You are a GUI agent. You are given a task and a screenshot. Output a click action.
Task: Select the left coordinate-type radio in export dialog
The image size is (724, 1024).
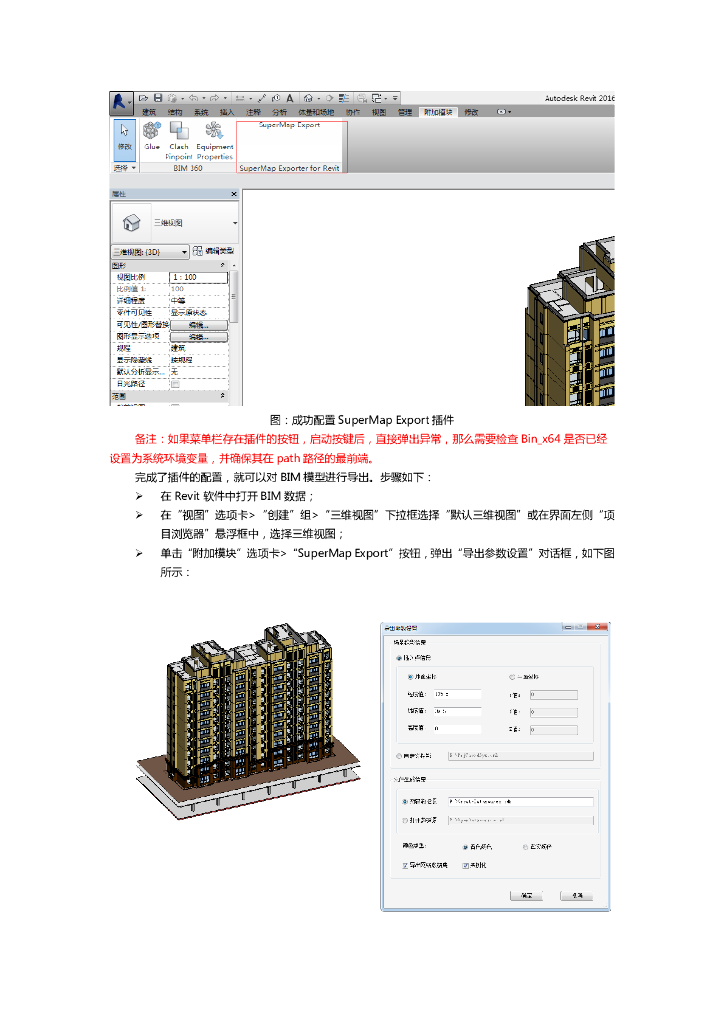[410, 677]
